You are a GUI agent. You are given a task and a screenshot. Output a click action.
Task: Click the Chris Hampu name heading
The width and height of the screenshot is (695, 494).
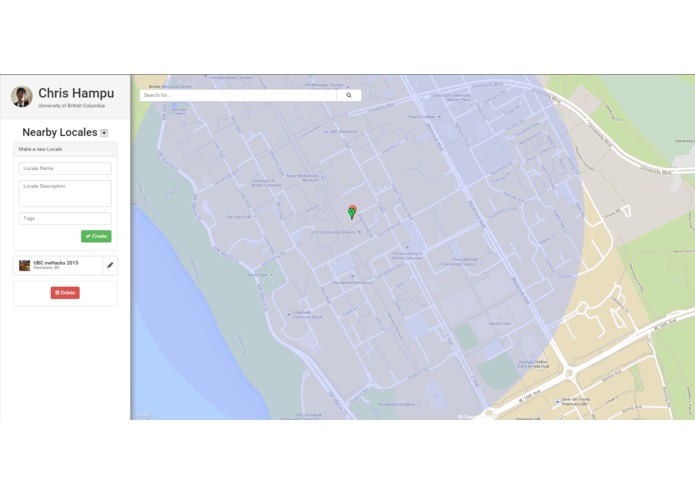76,93
